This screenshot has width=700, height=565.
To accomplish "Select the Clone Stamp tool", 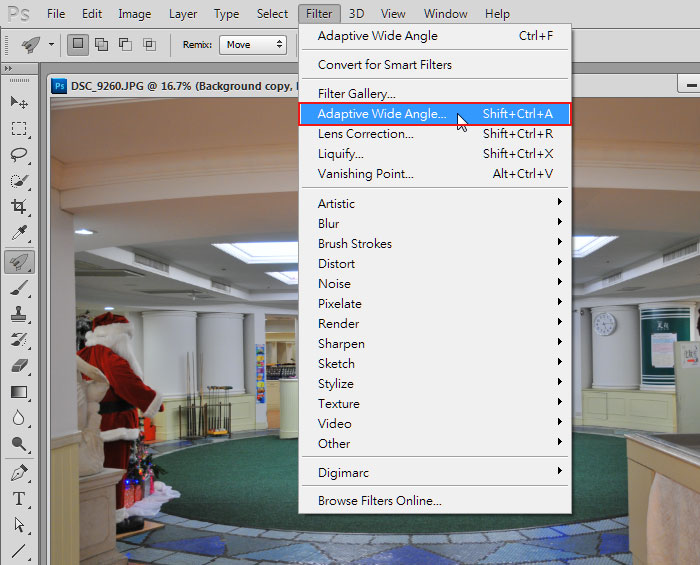I will pos(19,314).
